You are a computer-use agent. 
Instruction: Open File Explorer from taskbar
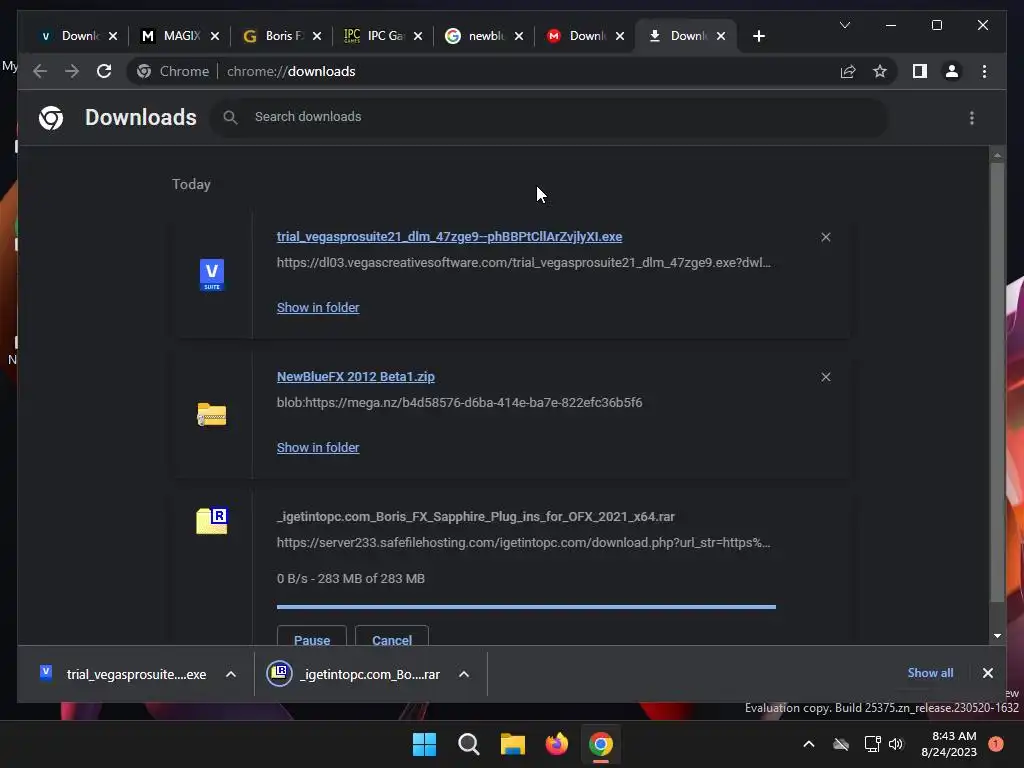513,744
